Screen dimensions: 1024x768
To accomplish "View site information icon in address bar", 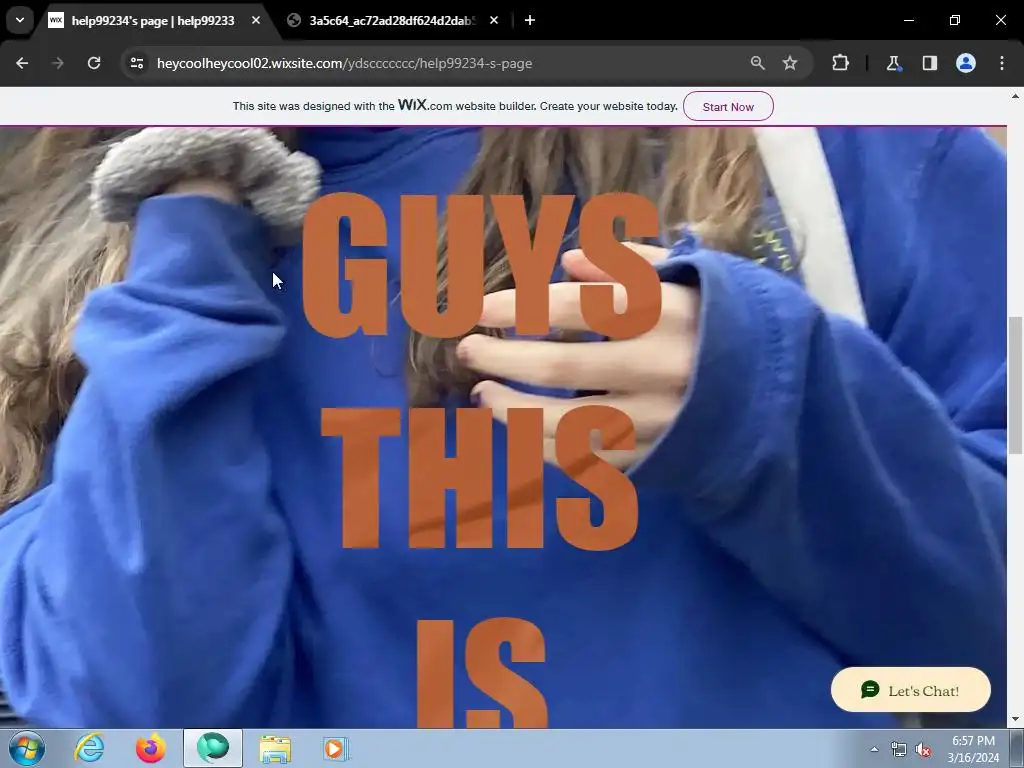I will [x=137, y=63].
